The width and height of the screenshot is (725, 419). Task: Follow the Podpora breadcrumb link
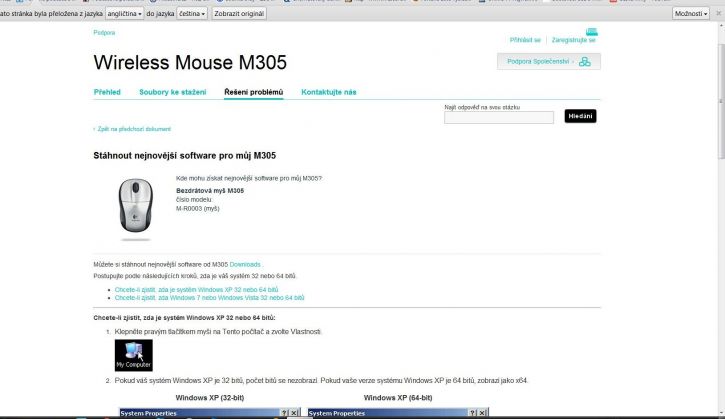(104, 32)
